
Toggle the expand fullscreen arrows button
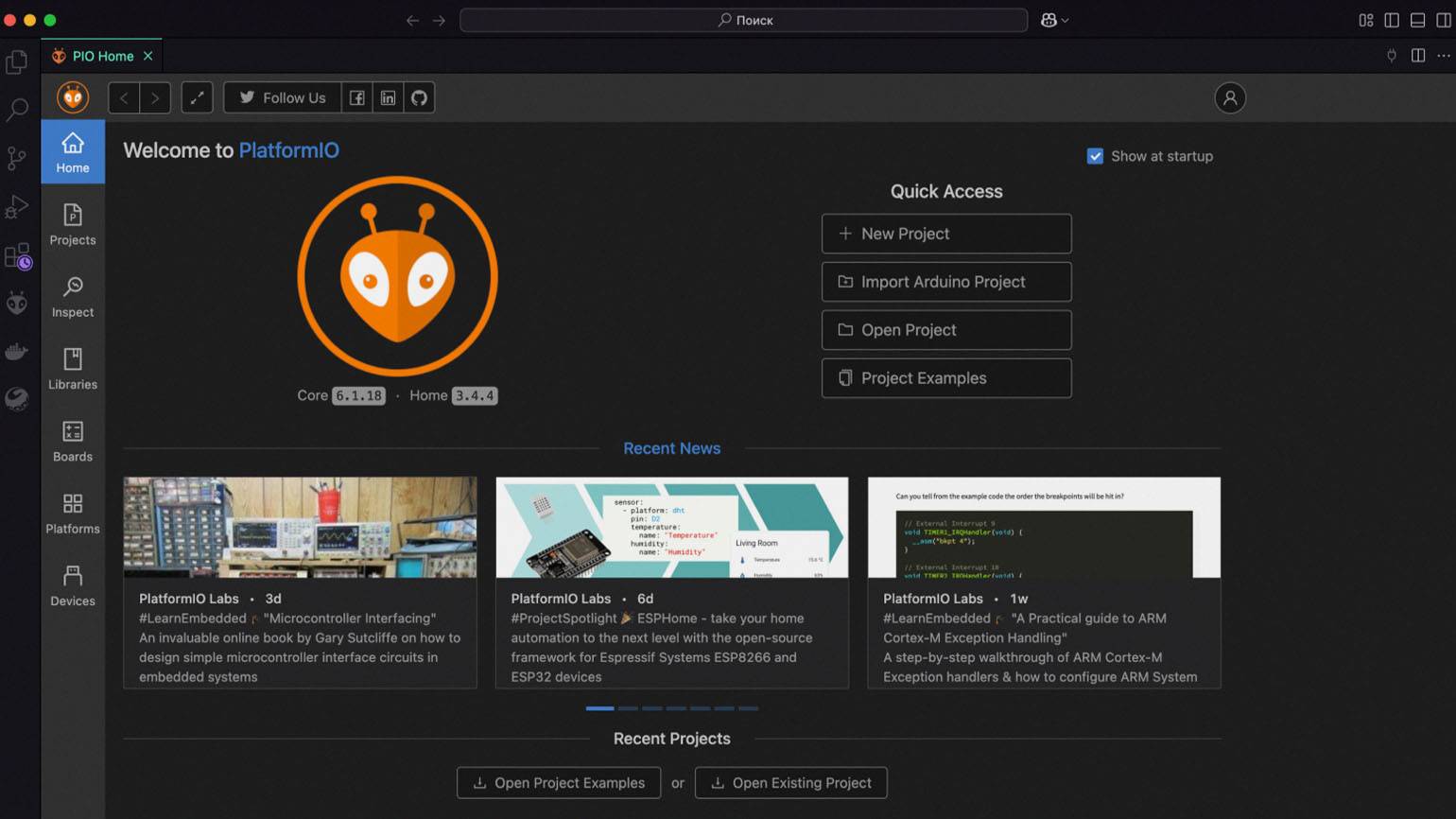(197, 97)
